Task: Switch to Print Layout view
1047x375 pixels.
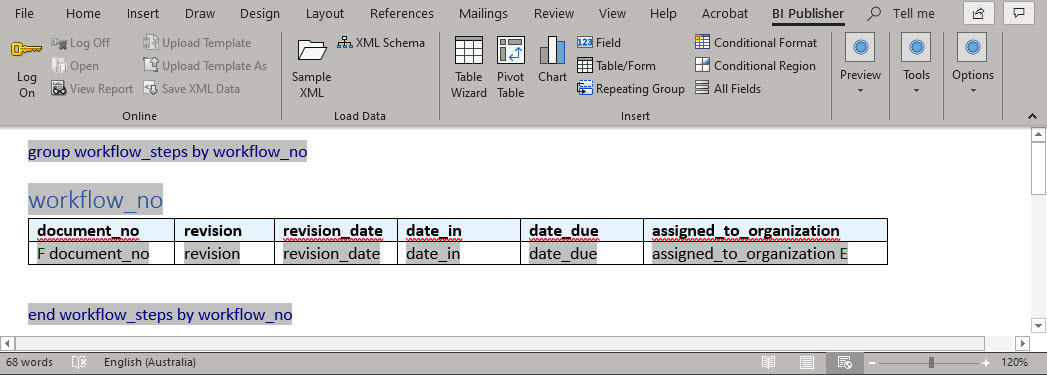Action: tap(807, 362)
